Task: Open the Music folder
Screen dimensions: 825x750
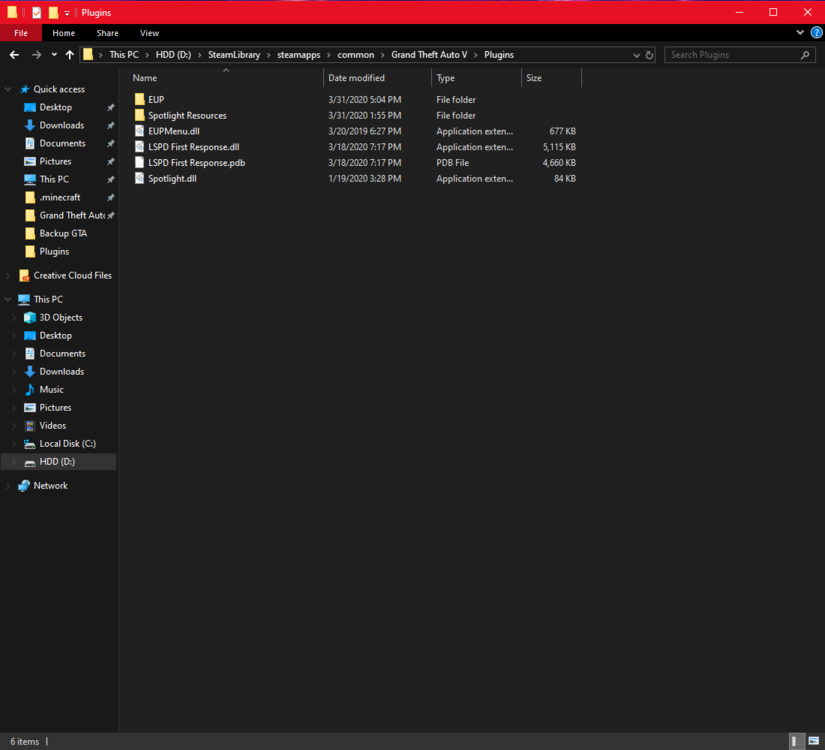Action: coord(51,389)
